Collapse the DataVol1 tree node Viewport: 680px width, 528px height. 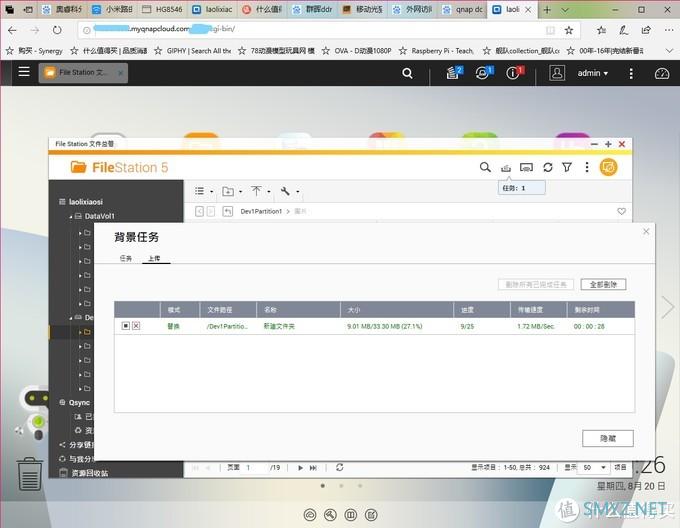(x=71, y=216)
